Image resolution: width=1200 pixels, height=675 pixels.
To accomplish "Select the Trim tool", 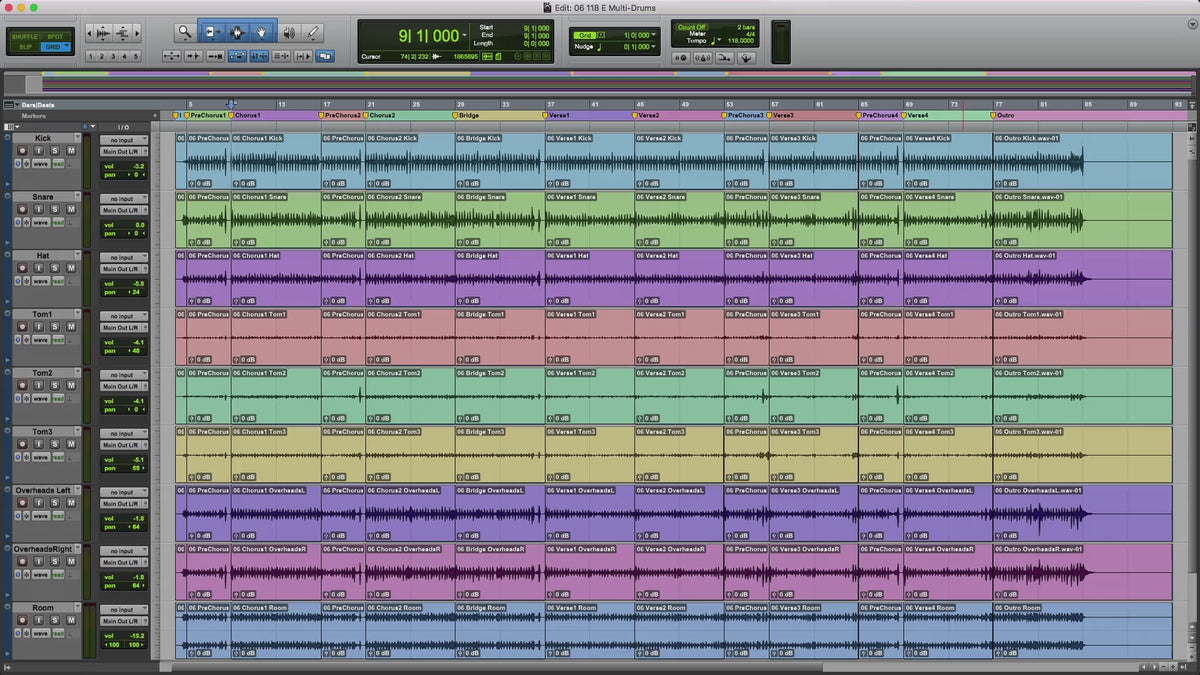I will (213, 32).
